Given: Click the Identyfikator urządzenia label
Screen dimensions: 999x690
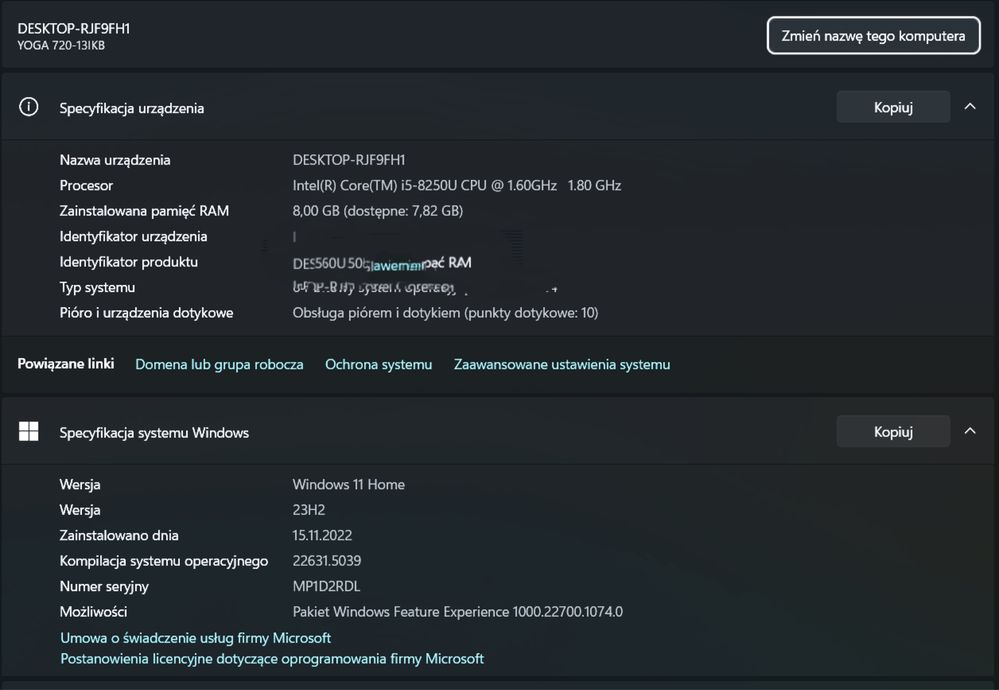Looking at the screenshot, I should tap(133, 236).
